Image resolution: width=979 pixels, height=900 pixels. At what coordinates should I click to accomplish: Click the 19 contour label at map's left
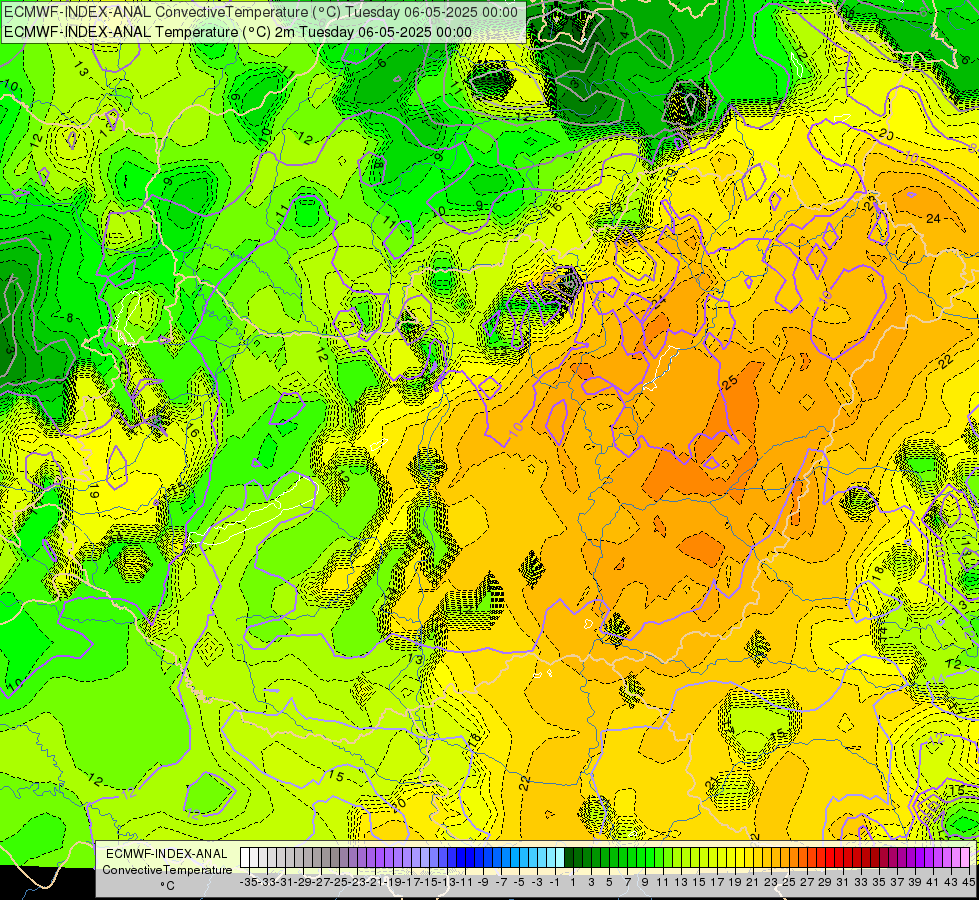click(94, 493)
